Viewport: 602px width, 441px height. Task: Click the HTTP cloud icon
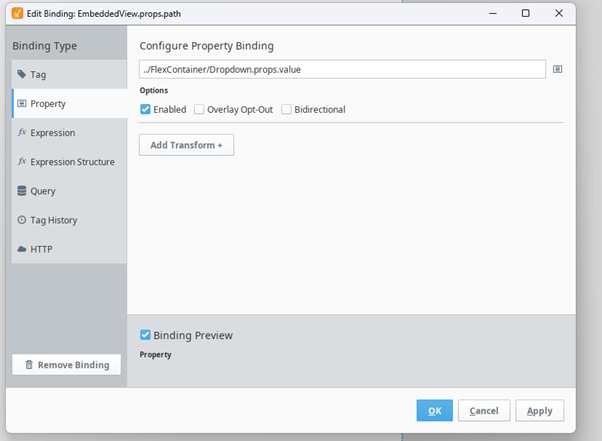(x=22, y=249)
